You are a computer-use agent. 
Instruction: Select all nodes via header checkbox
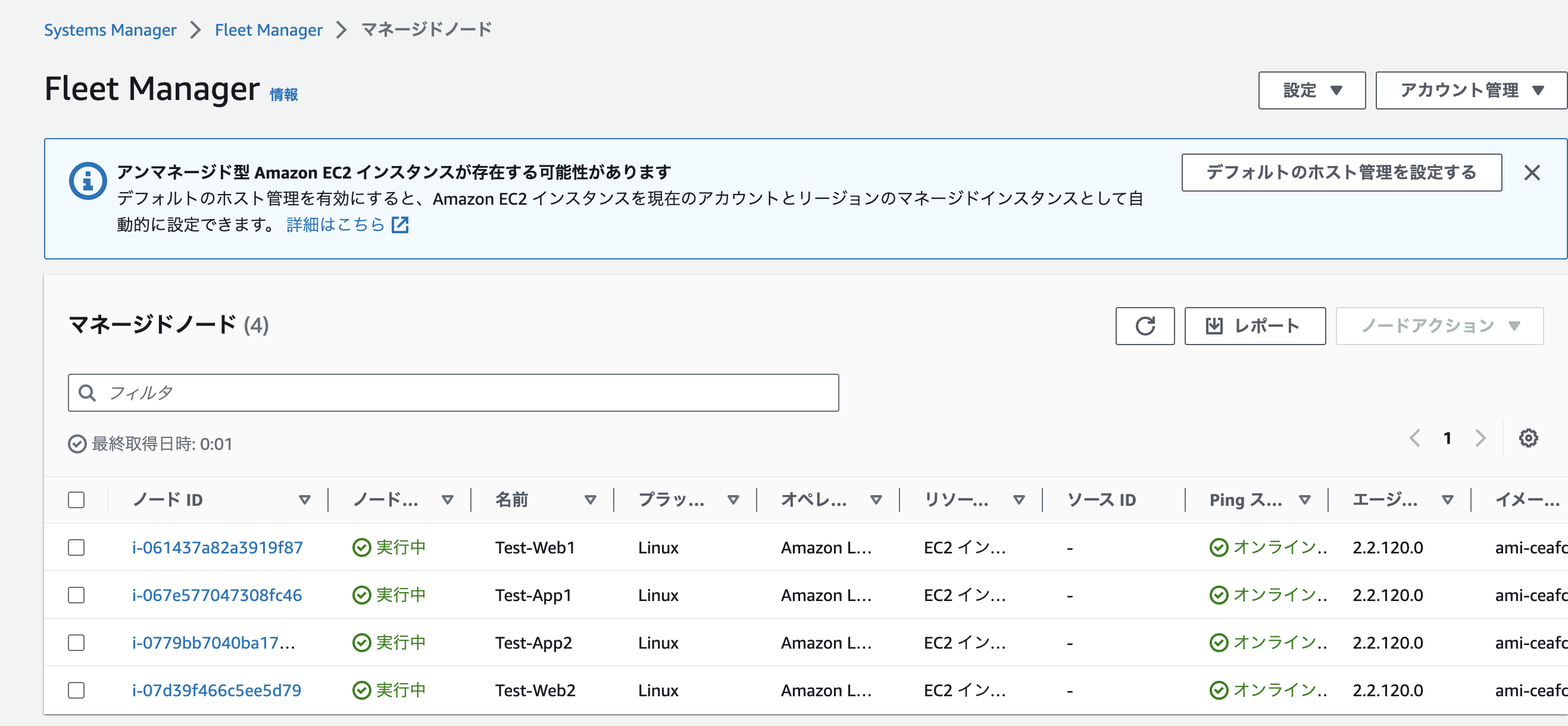pyautogui.click(x=76, y=499)
